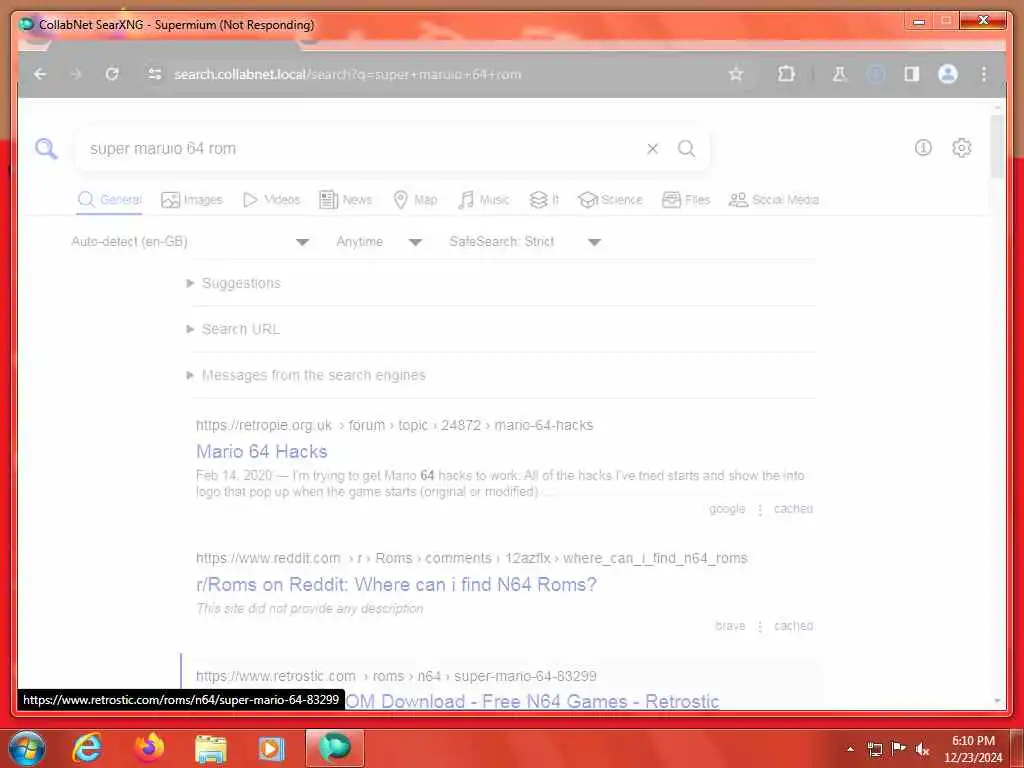Image resolution: width=1024 pixels, height=768 pixels.
Task: Open the Auto-detect (en-GB) language dropdown
Action: [x=190, y=242]
